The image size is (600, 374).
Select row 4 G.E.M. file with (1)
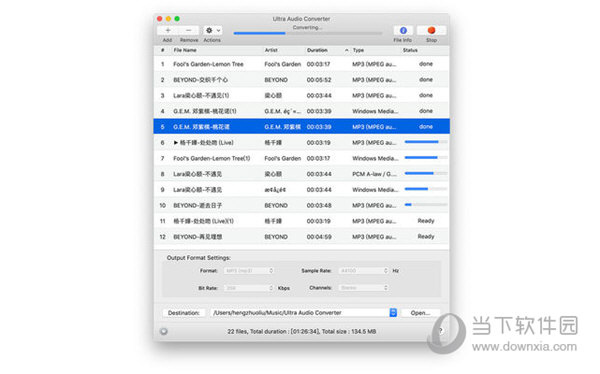205,111
